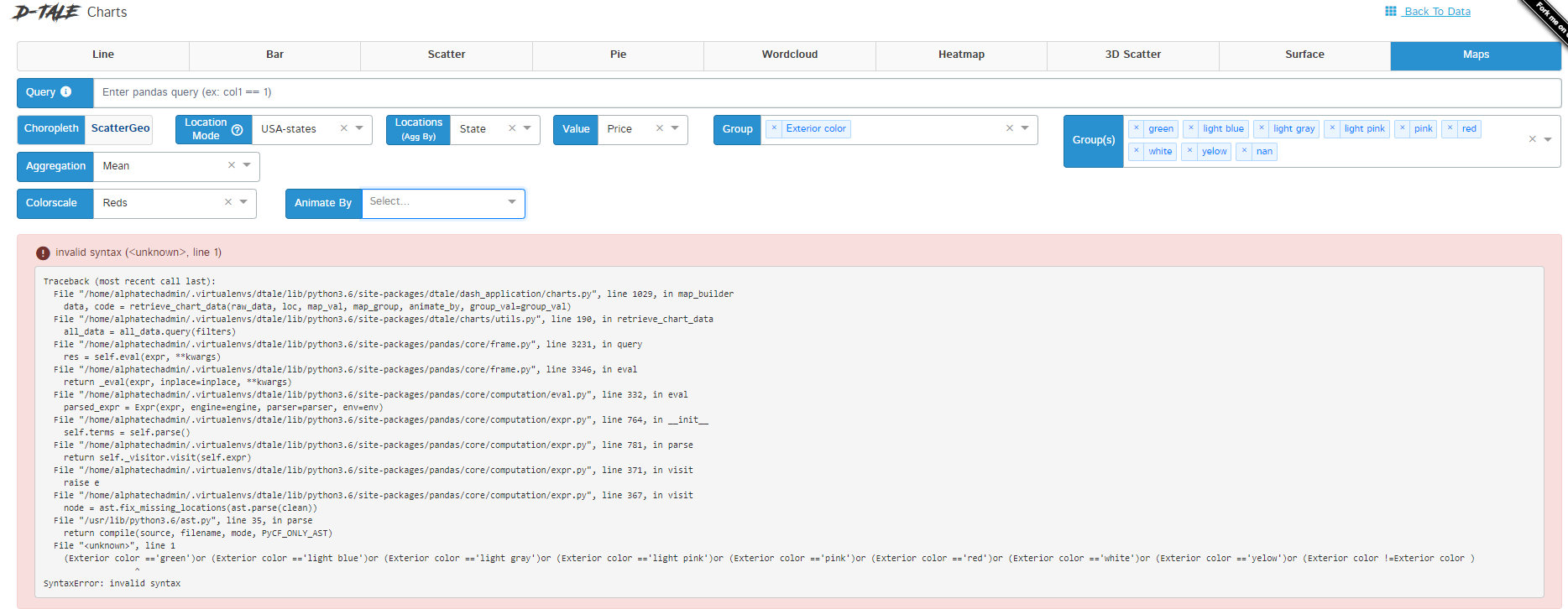Open the Colorscale dropdown arrow
This screenshot has height=609, width=1568.
[x=243, y=202]
